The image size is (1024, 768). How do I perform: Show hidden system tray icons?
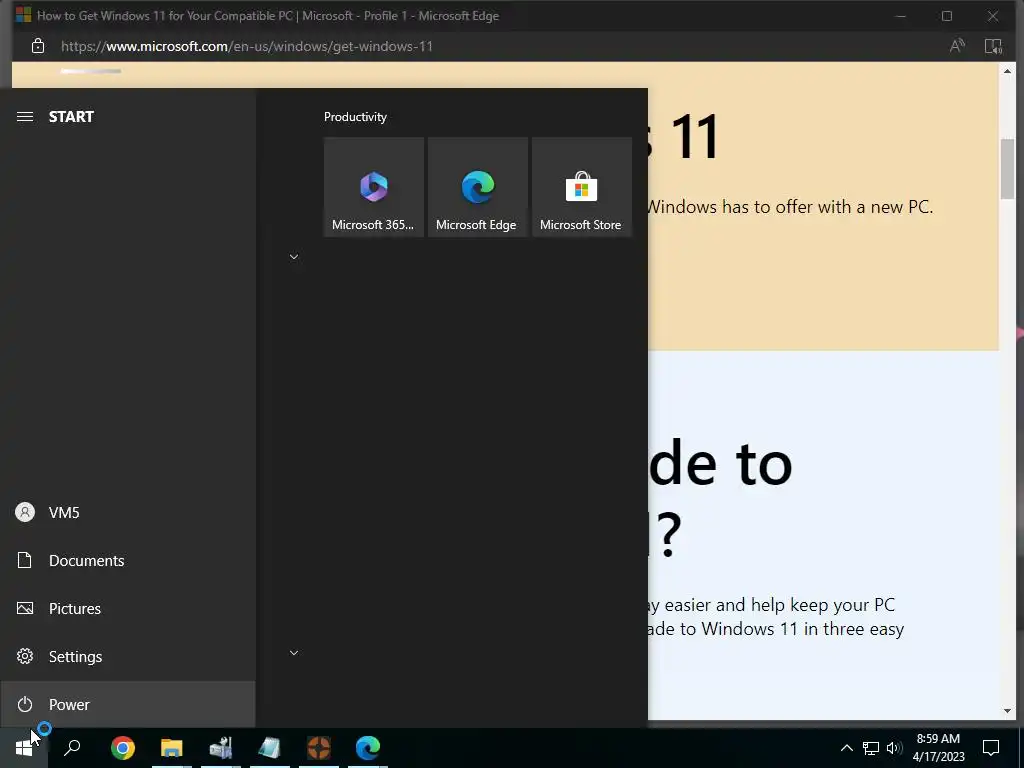coord(846,748)
